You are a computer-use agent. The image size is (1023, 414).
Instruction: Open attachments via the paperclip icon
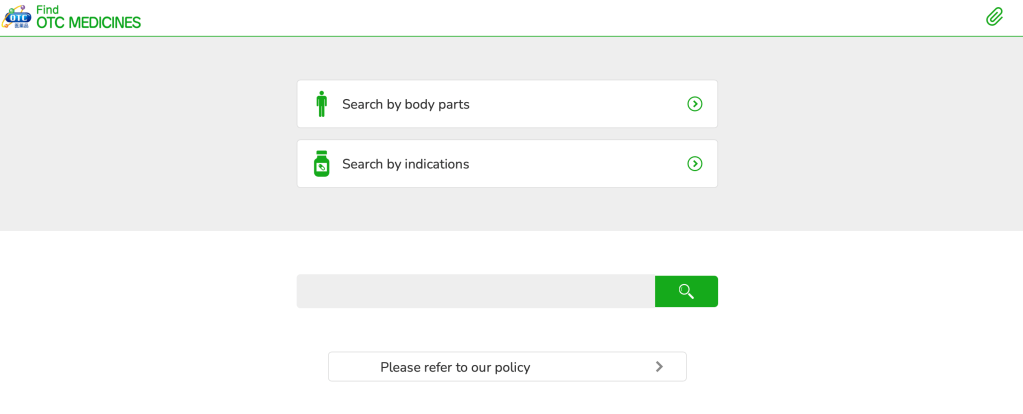pyautogui.click(x=994, y=16)
